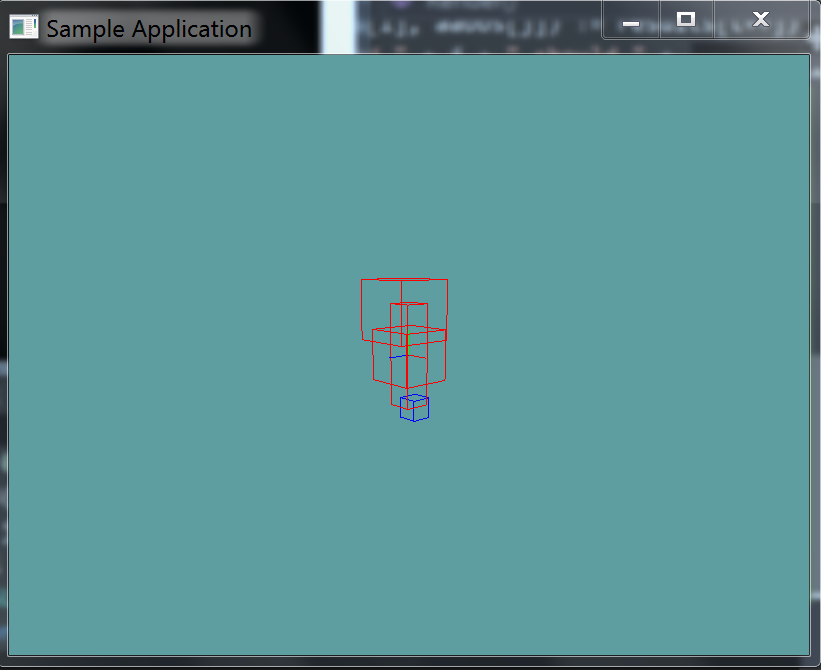Click the blue cube's bottom vertex
The height and width of the screenshot is (670, 821).
click(413, 421)
